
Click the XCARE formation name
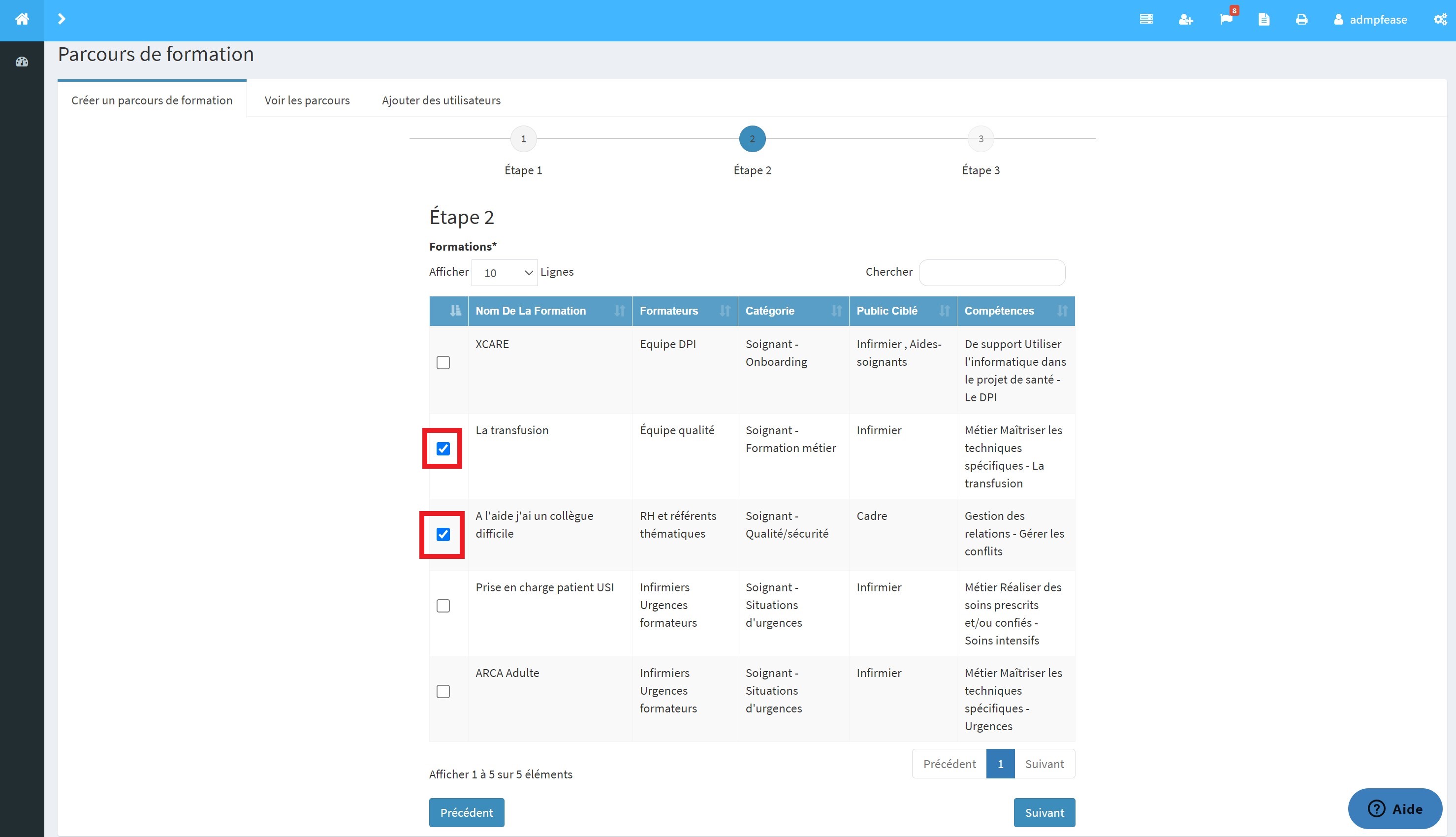tap(492, 344)
